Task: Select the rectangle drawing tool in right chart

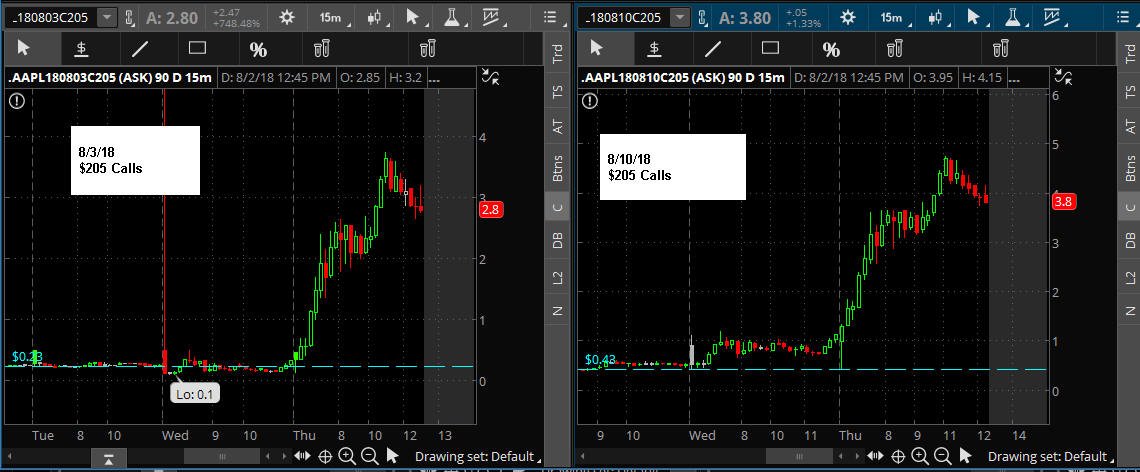Action: tap(770, 49)
